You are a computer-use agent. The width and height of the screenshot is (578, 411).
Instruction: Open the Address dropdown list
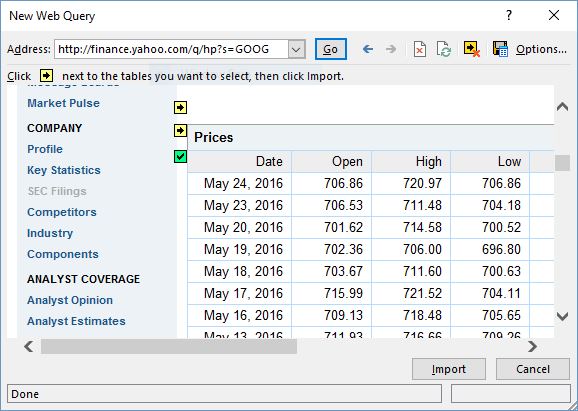tap(296, 49)
